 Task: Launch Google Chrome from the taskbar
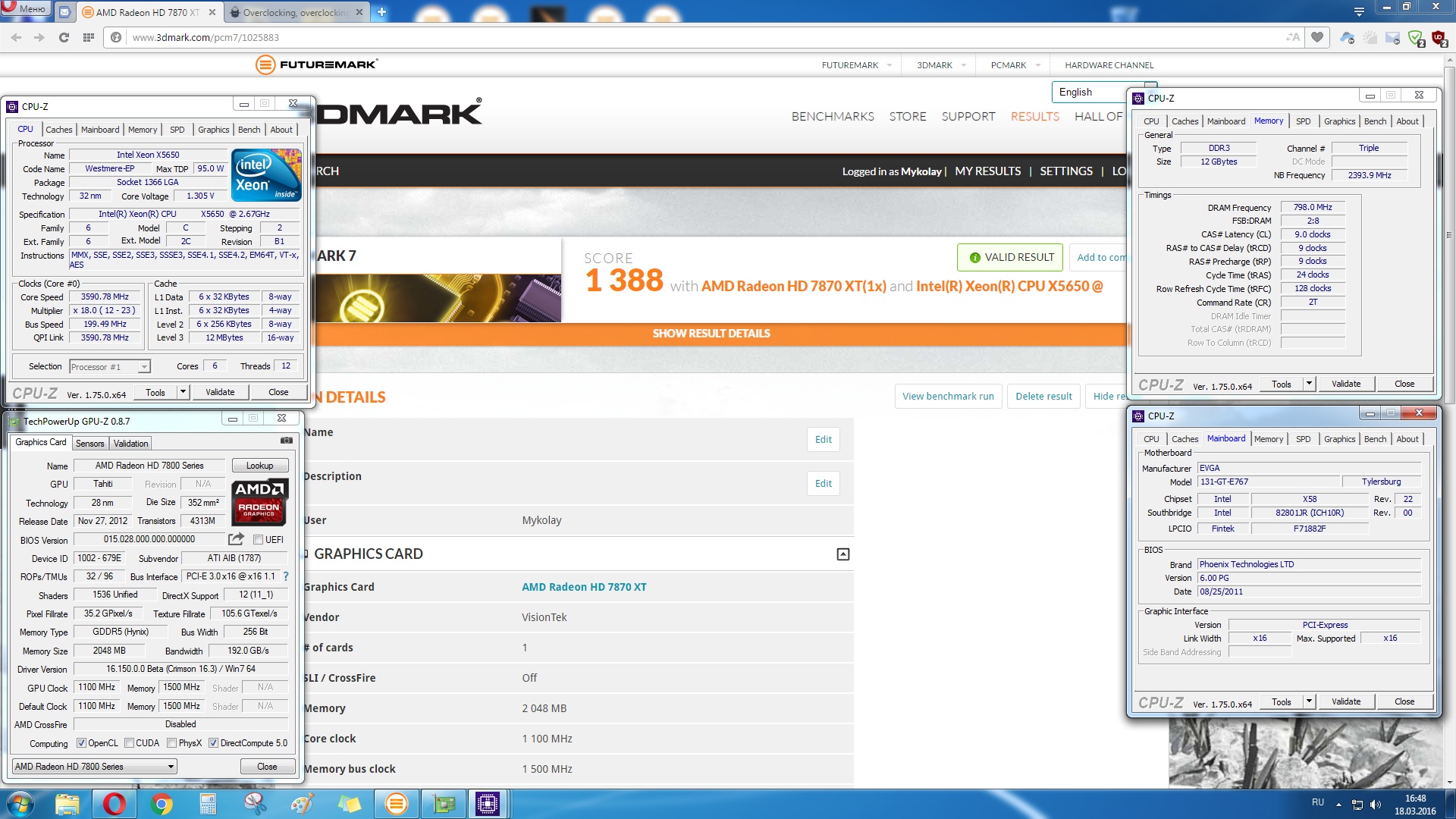point(161,804)
